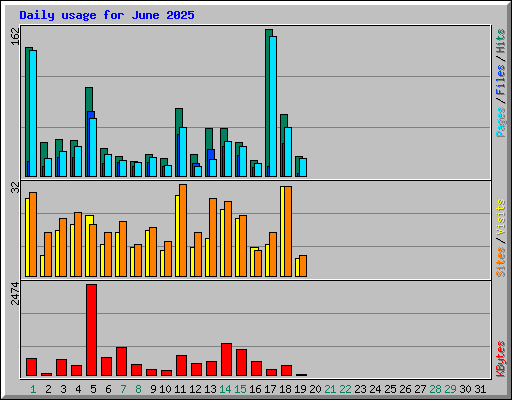Select the red KBytes legend label
Viewport: 512px width, 400px height.
point(501,359)
